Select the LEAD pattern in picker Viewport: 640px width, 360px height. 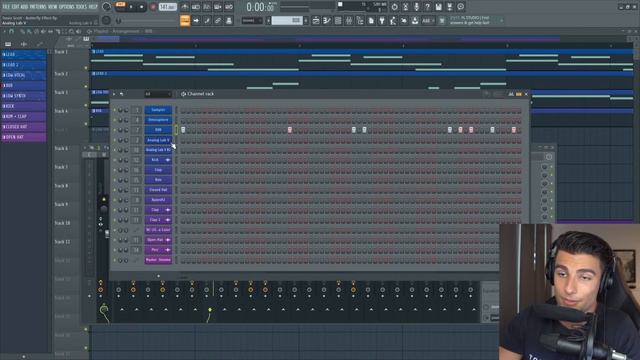pos(24,54)
